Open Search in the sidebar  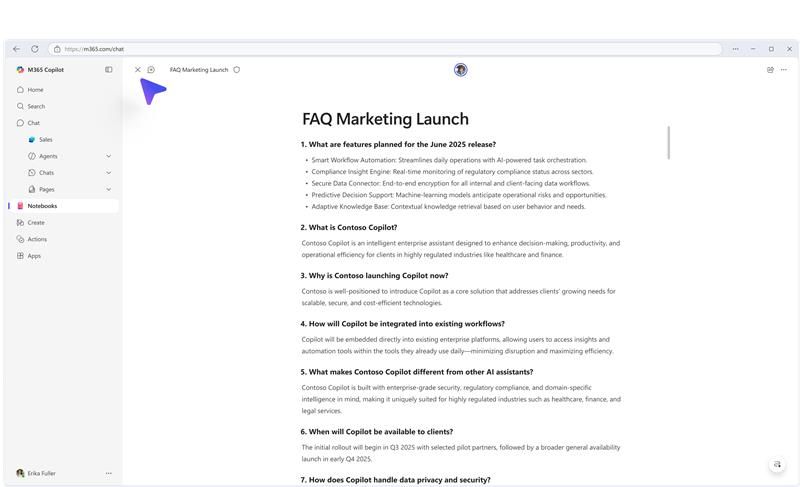click(x=36, y=106)
